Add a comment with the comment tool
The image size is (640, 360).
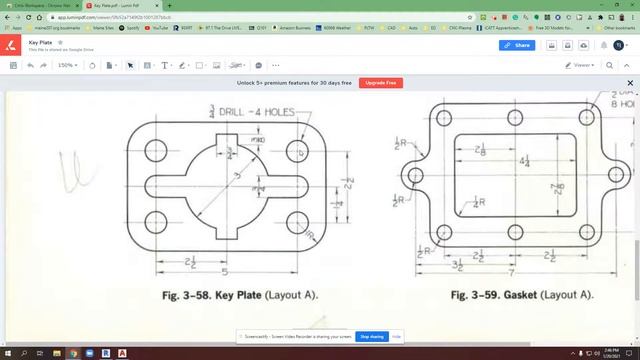pyautogui.click(x=258, y=65)
